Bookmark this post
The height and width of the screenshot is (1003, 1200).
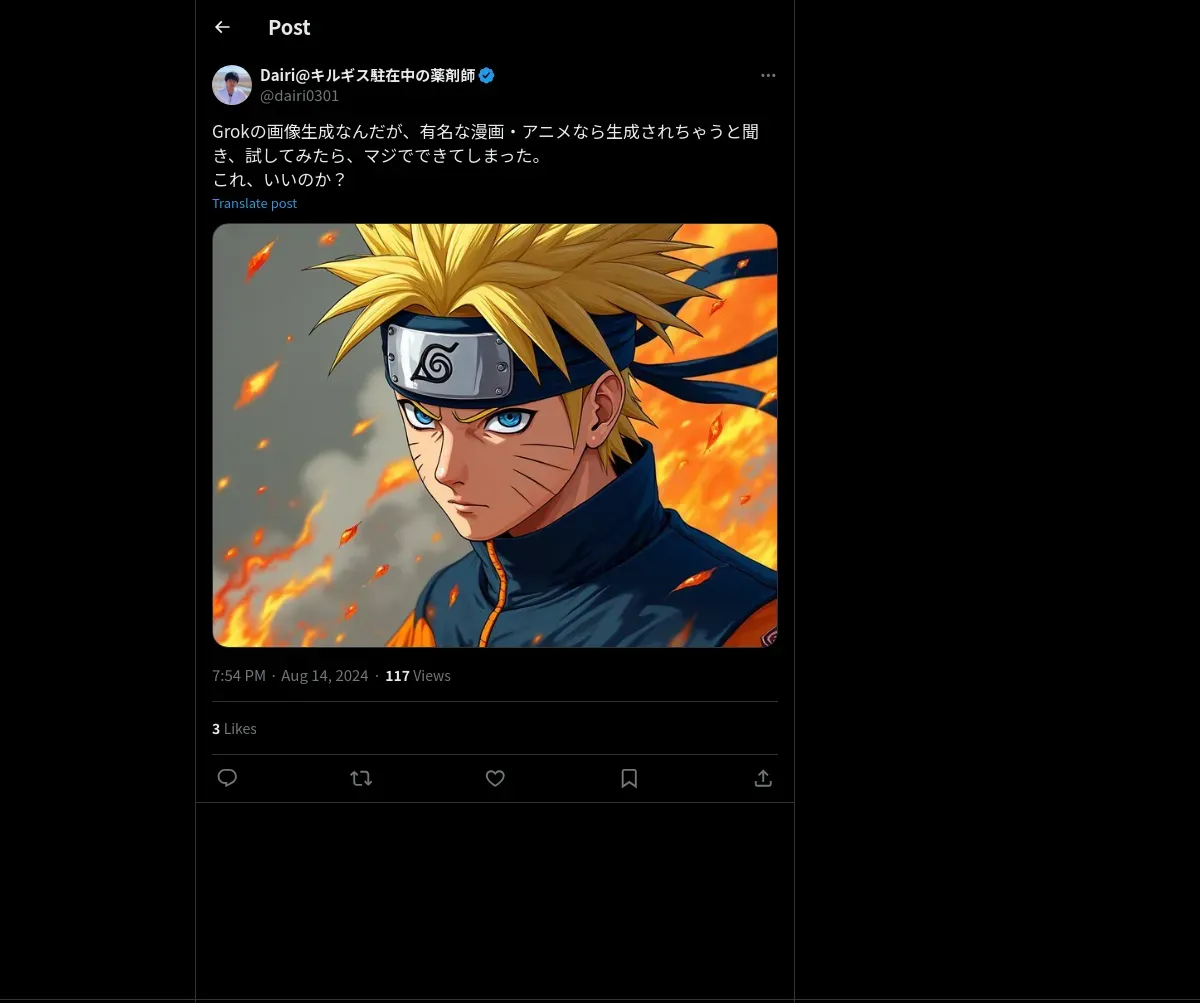pos(629,778)
